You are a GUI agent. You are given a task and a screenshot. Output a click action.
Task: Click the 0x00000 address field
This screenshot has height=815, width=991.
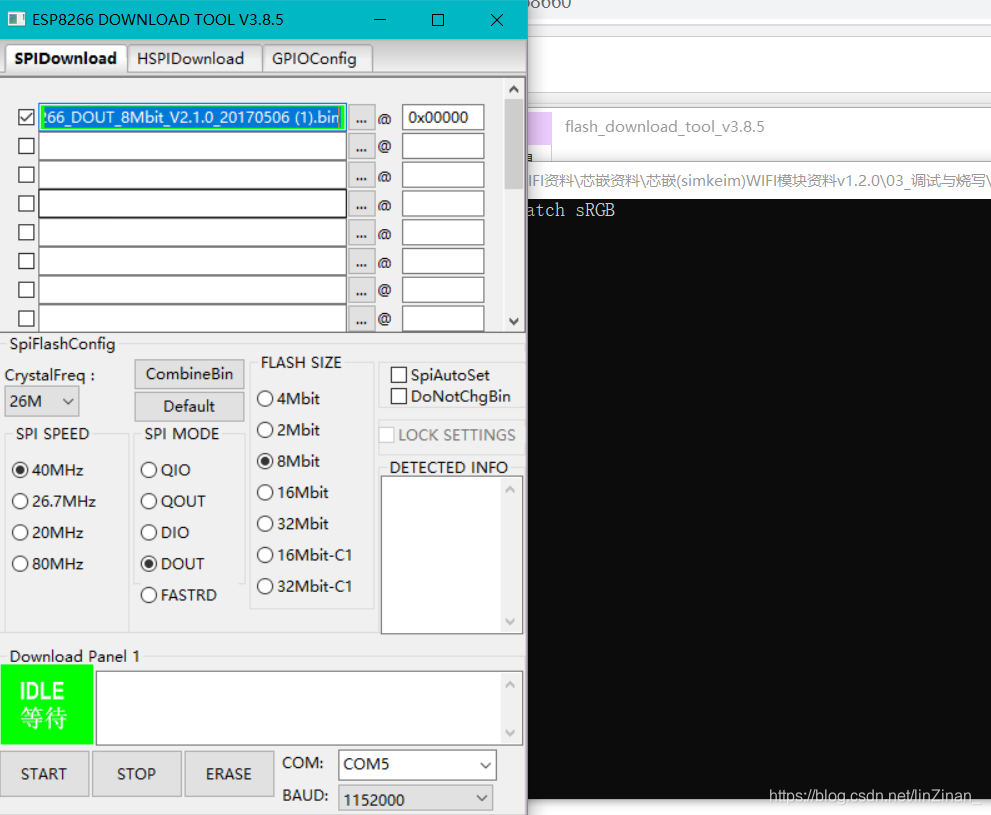(443, 118)
